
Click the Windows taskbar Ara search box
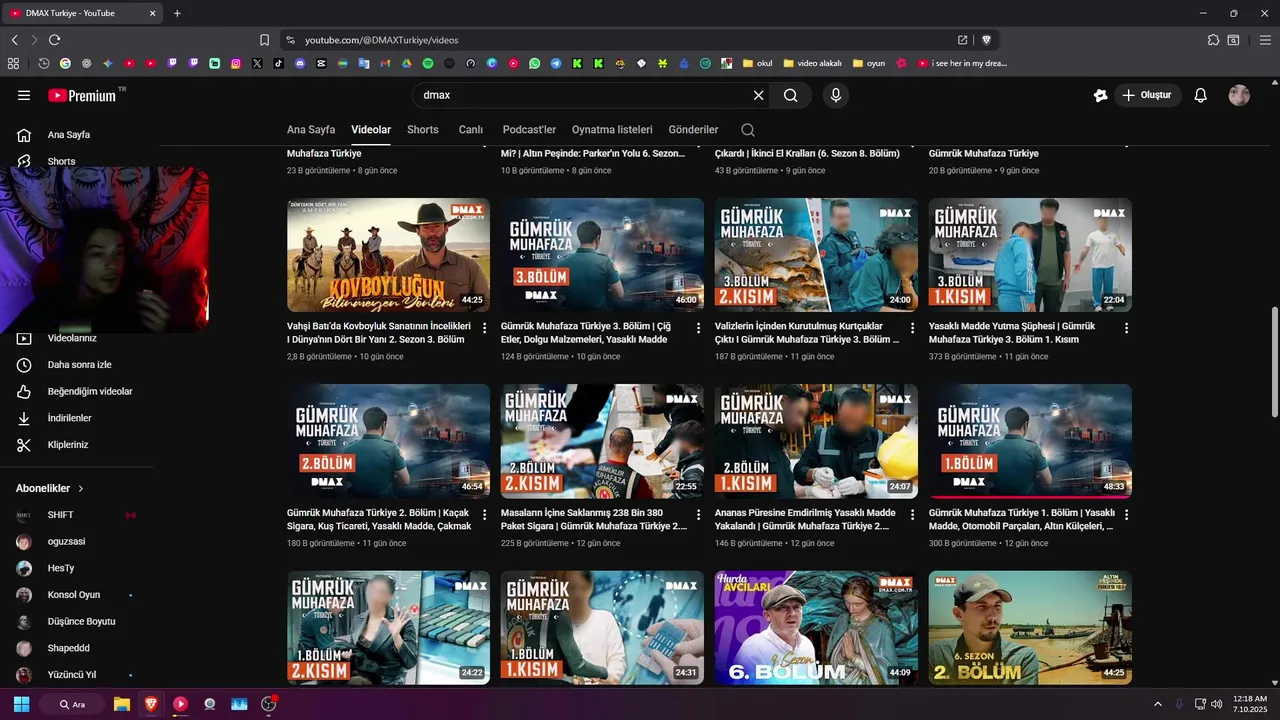71,704
